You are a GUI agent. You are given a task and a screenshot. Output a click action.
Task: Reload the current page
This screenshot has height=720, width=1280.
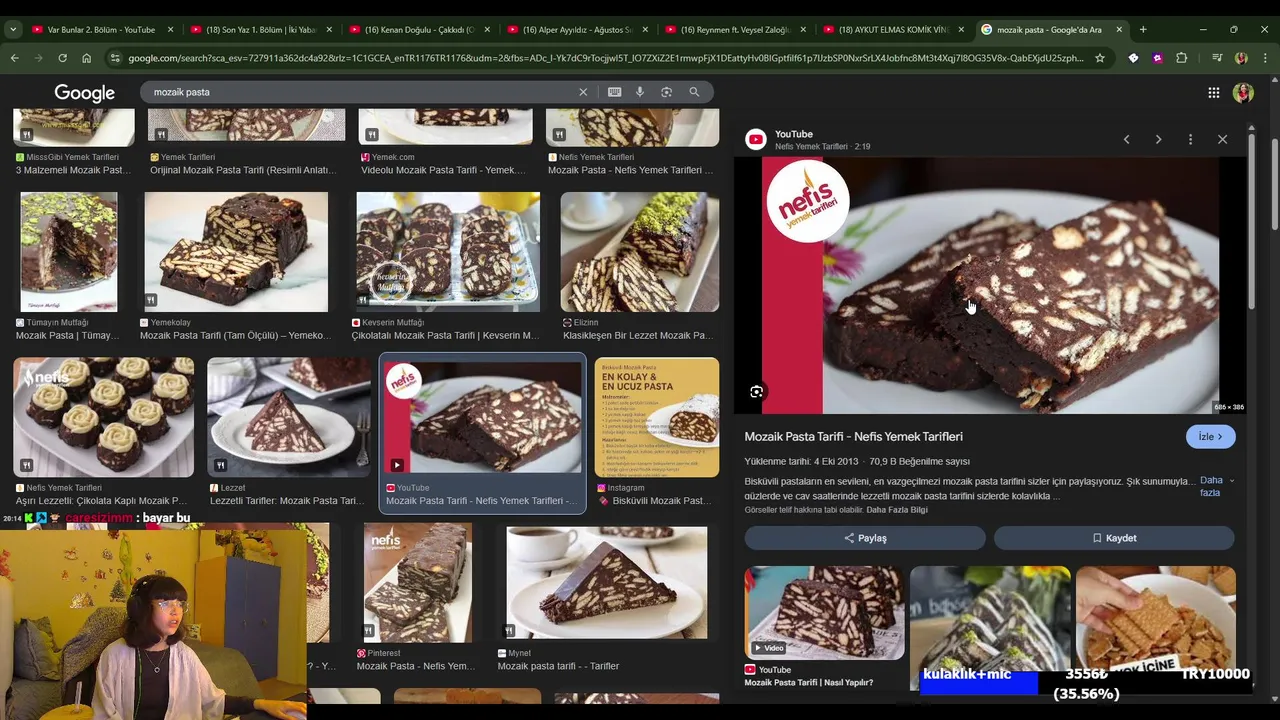coord(62,58)
